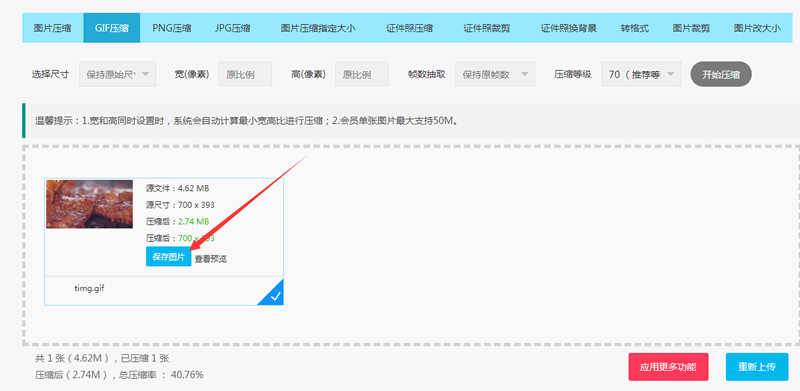The height and width of the screenshot is (391, 800).
Task: Save the compressed image with 保存图片
Action: click(x=168, y=256)
